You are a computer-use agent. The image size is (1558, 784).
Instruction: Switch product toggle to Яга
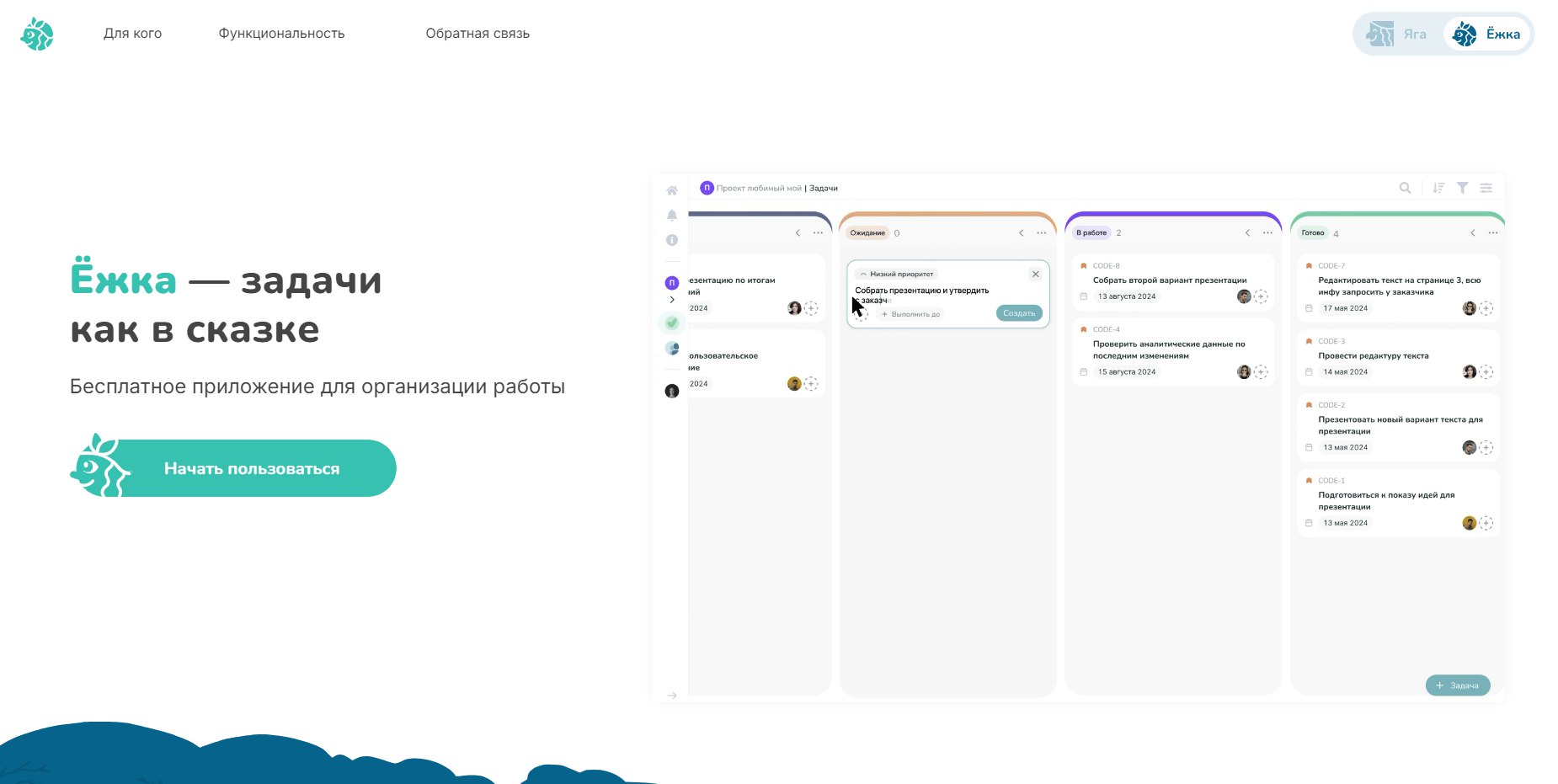click(x=1398, y=35)
